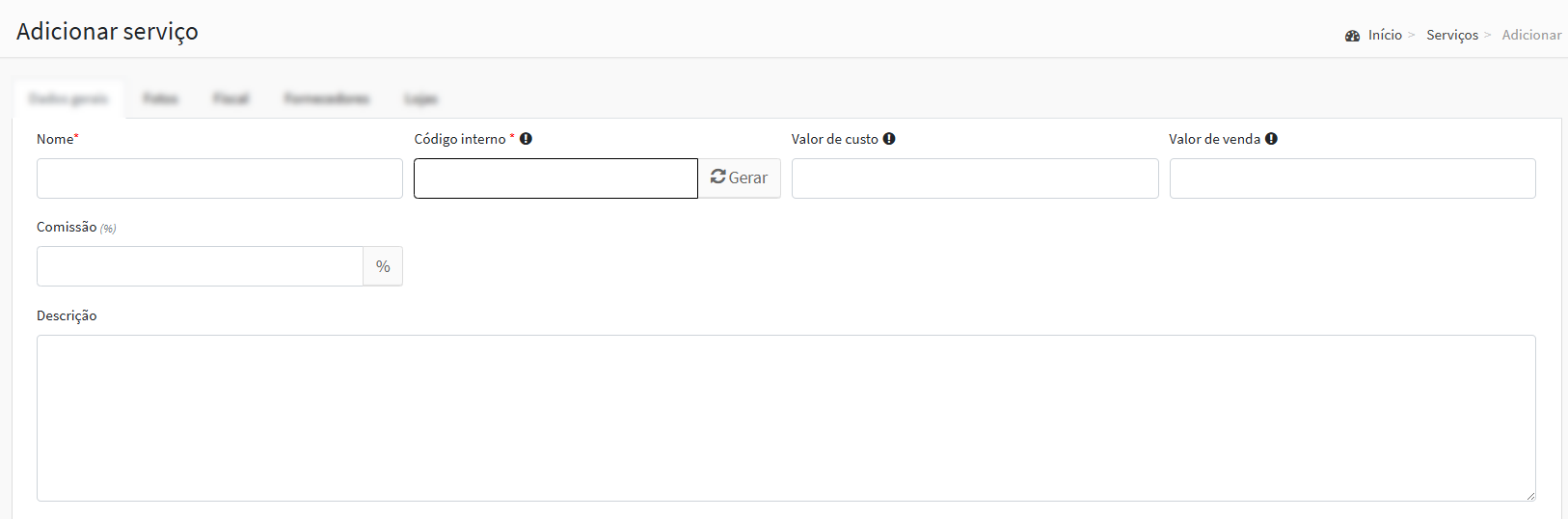Click the Valor de venda input
Viewport: 1568px width, 519px height.
coord(1352,178)
